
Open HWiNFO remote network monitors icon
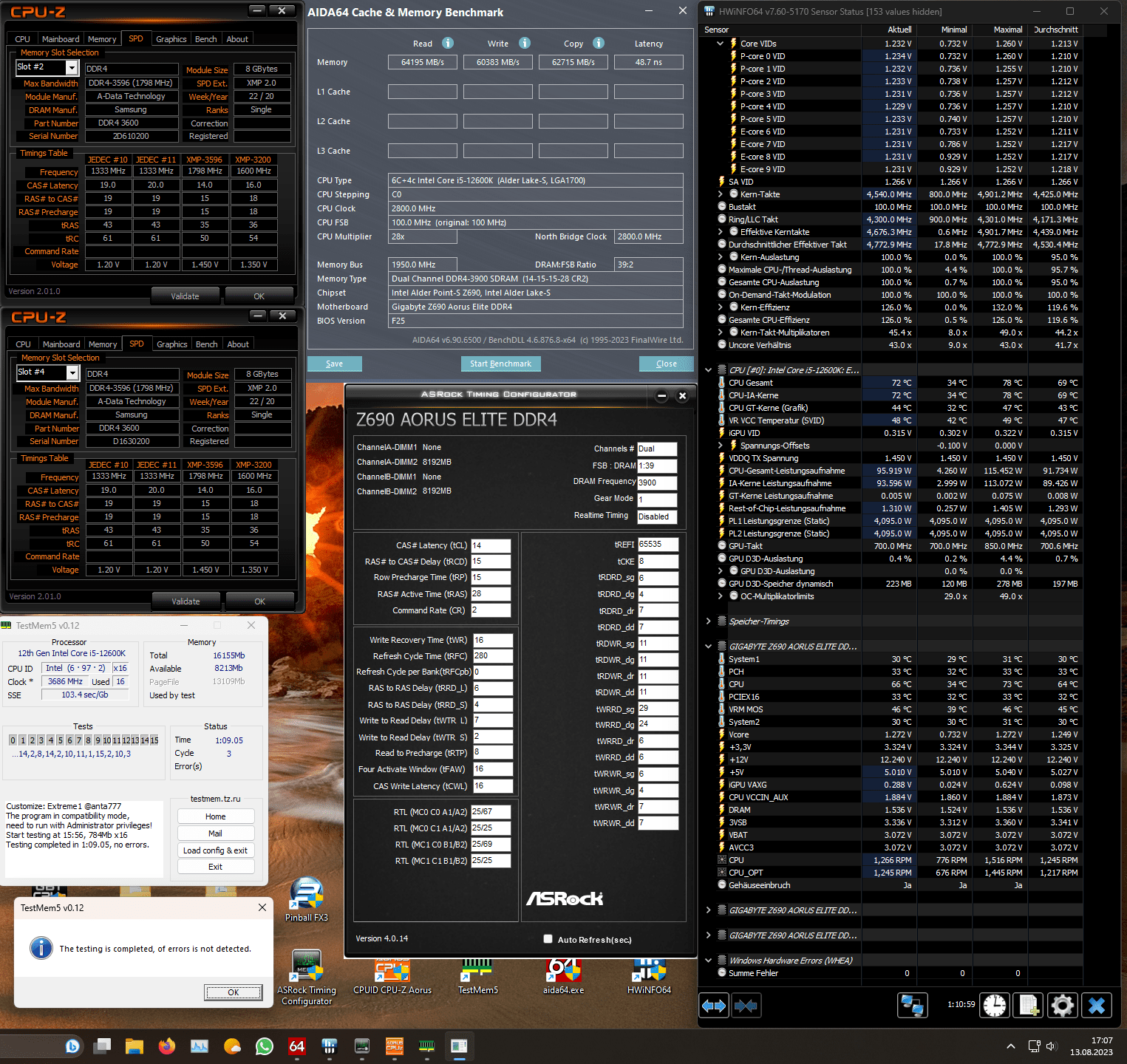point(913,1006)
